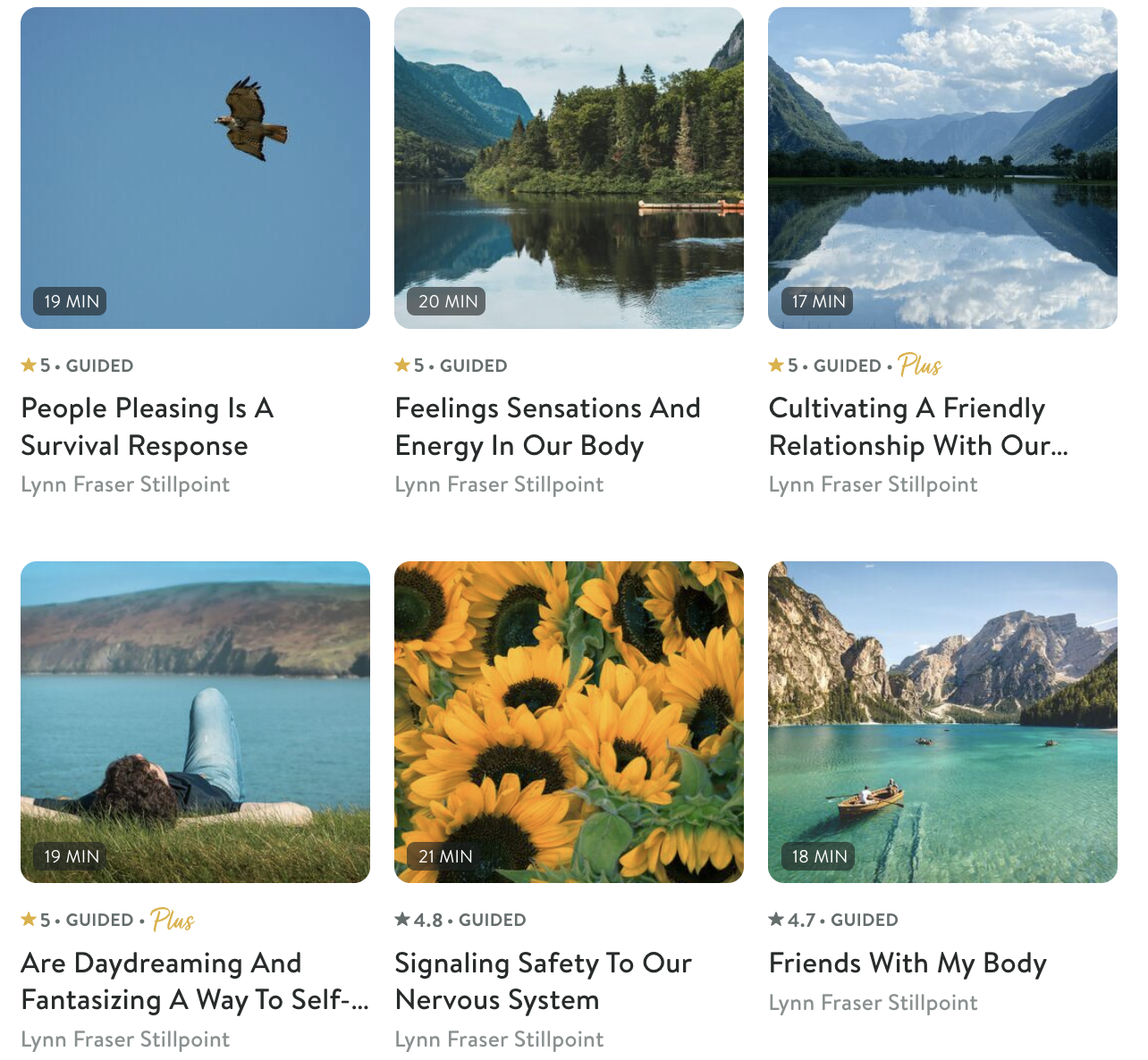Click the 4.8 star icon for Signaling Safety
Viewport: 1148px width, 1060px height.
coord(402,919)
